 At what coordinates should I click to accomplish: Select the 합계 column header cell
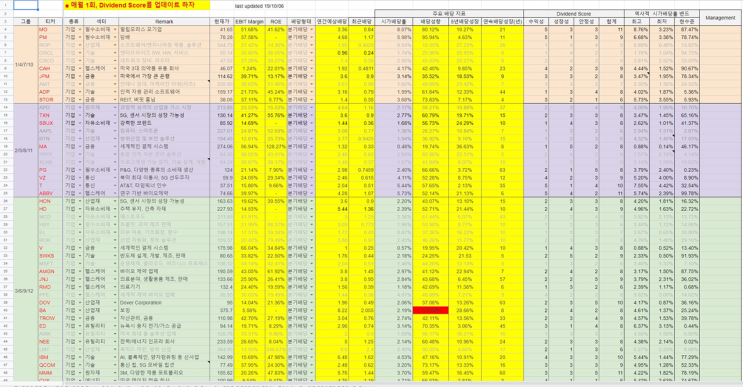coord(611,22)
